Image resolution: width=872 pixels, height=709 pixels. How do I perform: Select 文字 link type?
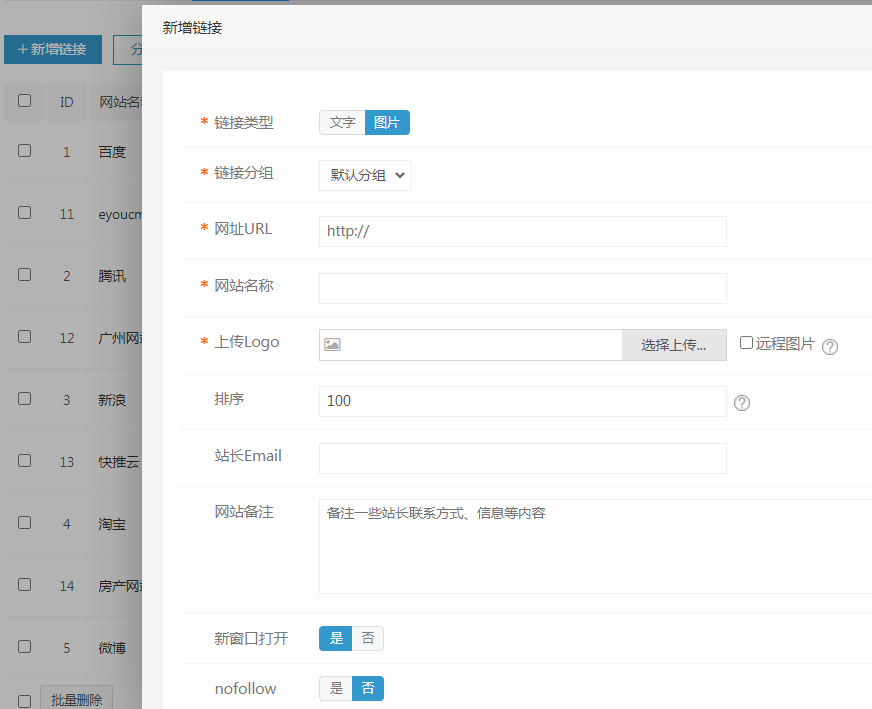pos(342,122)
